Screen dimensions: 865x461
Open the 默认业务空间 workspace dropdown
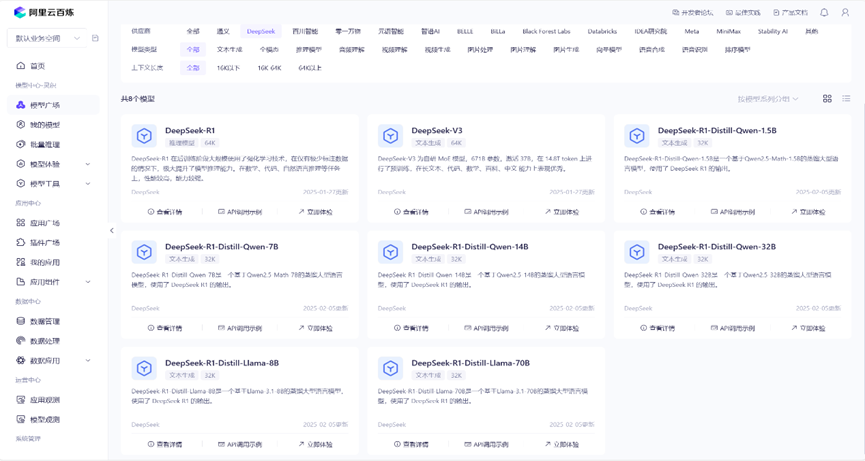[47, 38]
